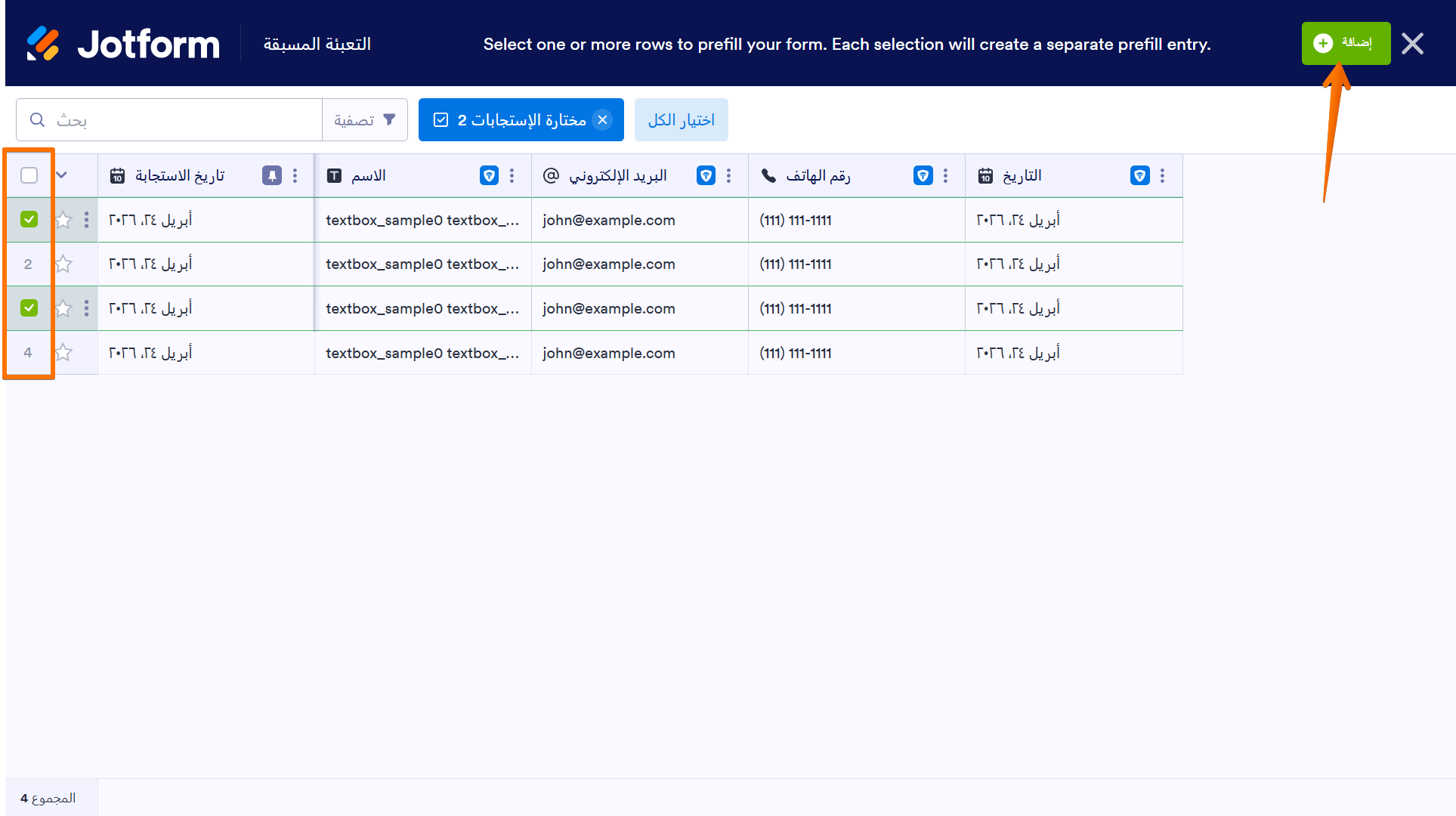1456x816 pixels.
Task: Click the Jotform logo
Action: point(121,43)
